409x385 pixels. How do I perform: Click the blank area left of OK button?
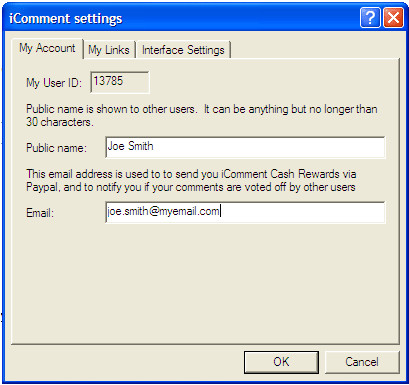coord(127,362)
